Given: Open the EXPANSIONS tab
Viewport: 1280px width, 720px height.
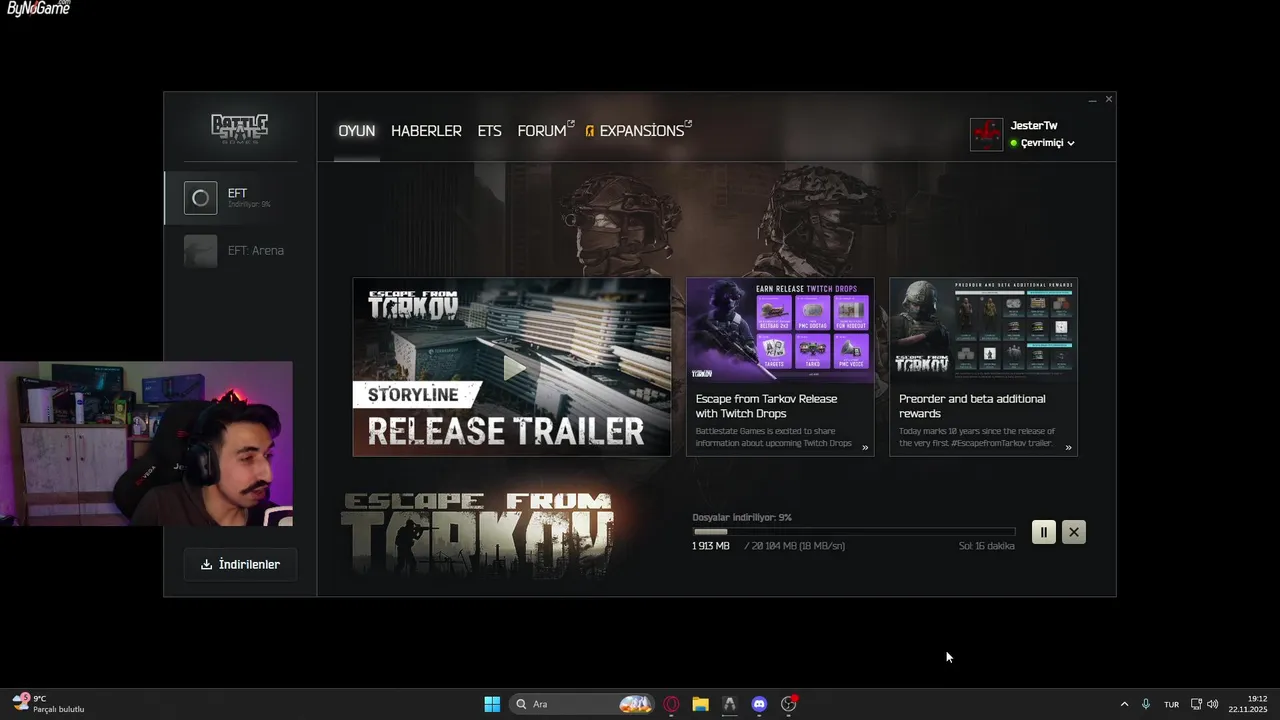Looking at the screenshot, I should pos(639,131).
